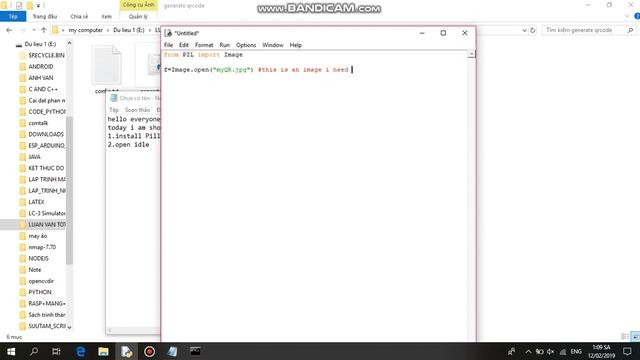Click the Explorer up-folder arrow
Image resolution: width=640 pixels, height=360 pixels.
click(x=44, y=30)
